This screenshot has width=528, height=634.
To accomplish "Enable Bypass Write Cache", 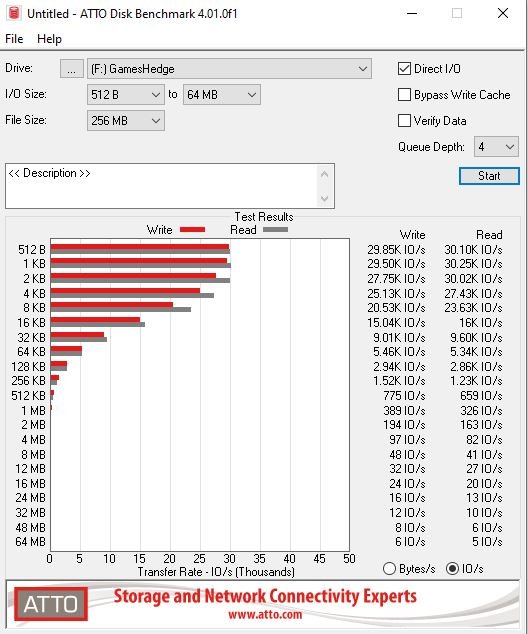I will tap(404, 95).
